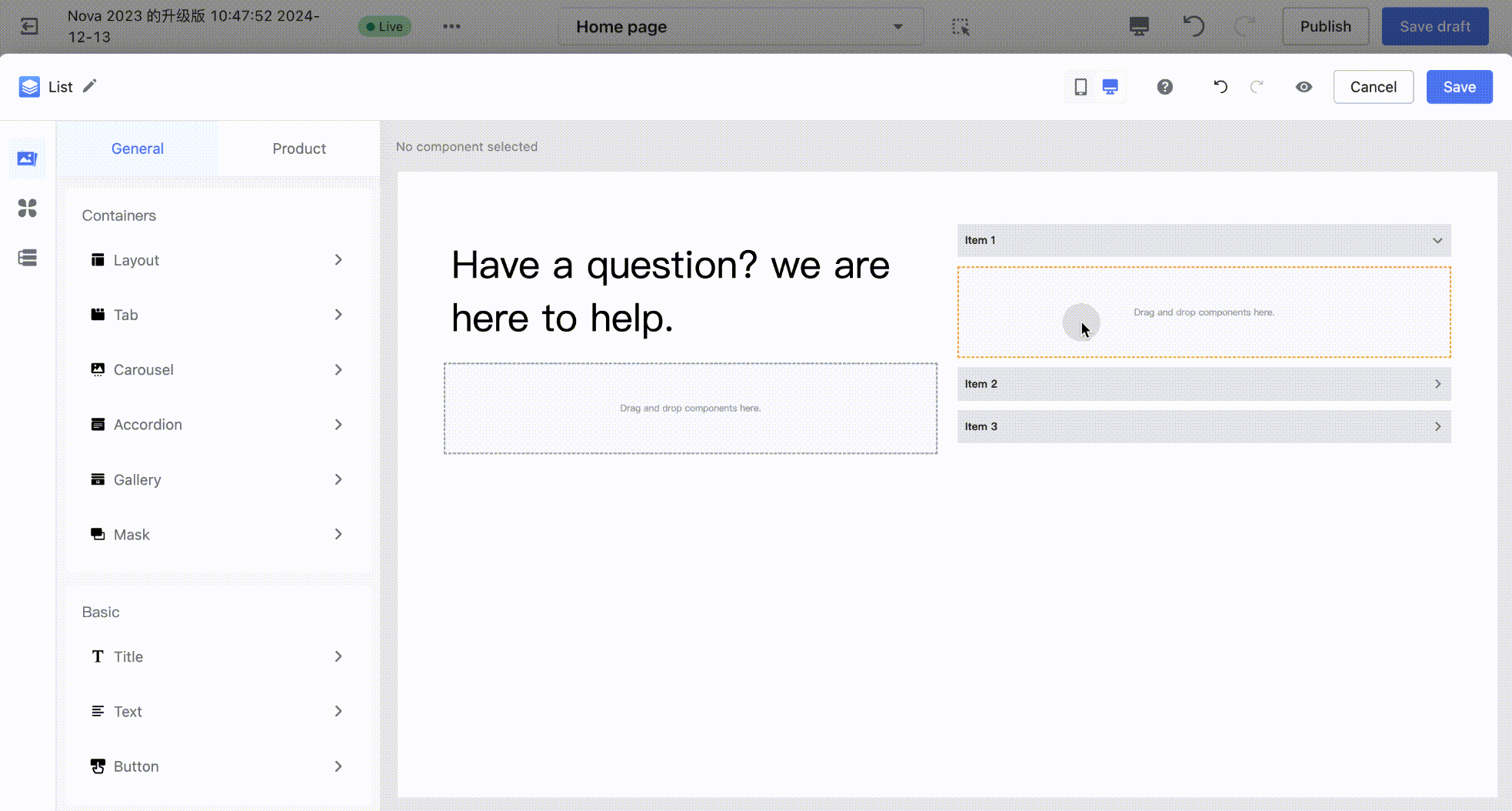Switch to desktop device view
The height and width of the screenshot is (811, 1512).
1110,87
